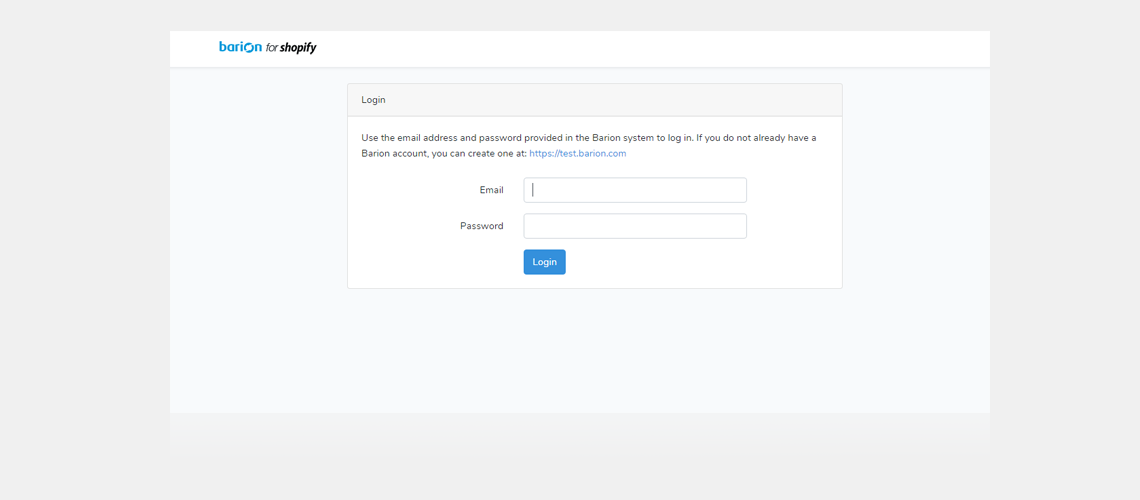The width and height of the screenshot is (1140, 500).
Task: Click the circular symbol in barion logo
Action: [250, 48]
